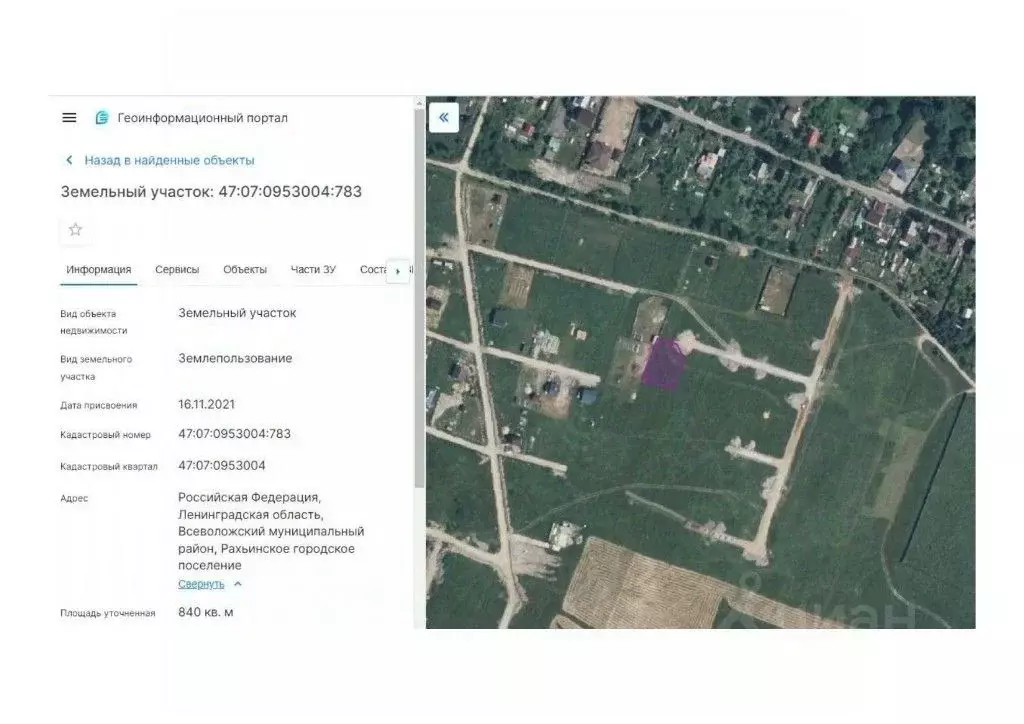This screenshot has width=1024, height=724.
Task: Click the purple highlighted parcel on map
Action: click(662, 363)
